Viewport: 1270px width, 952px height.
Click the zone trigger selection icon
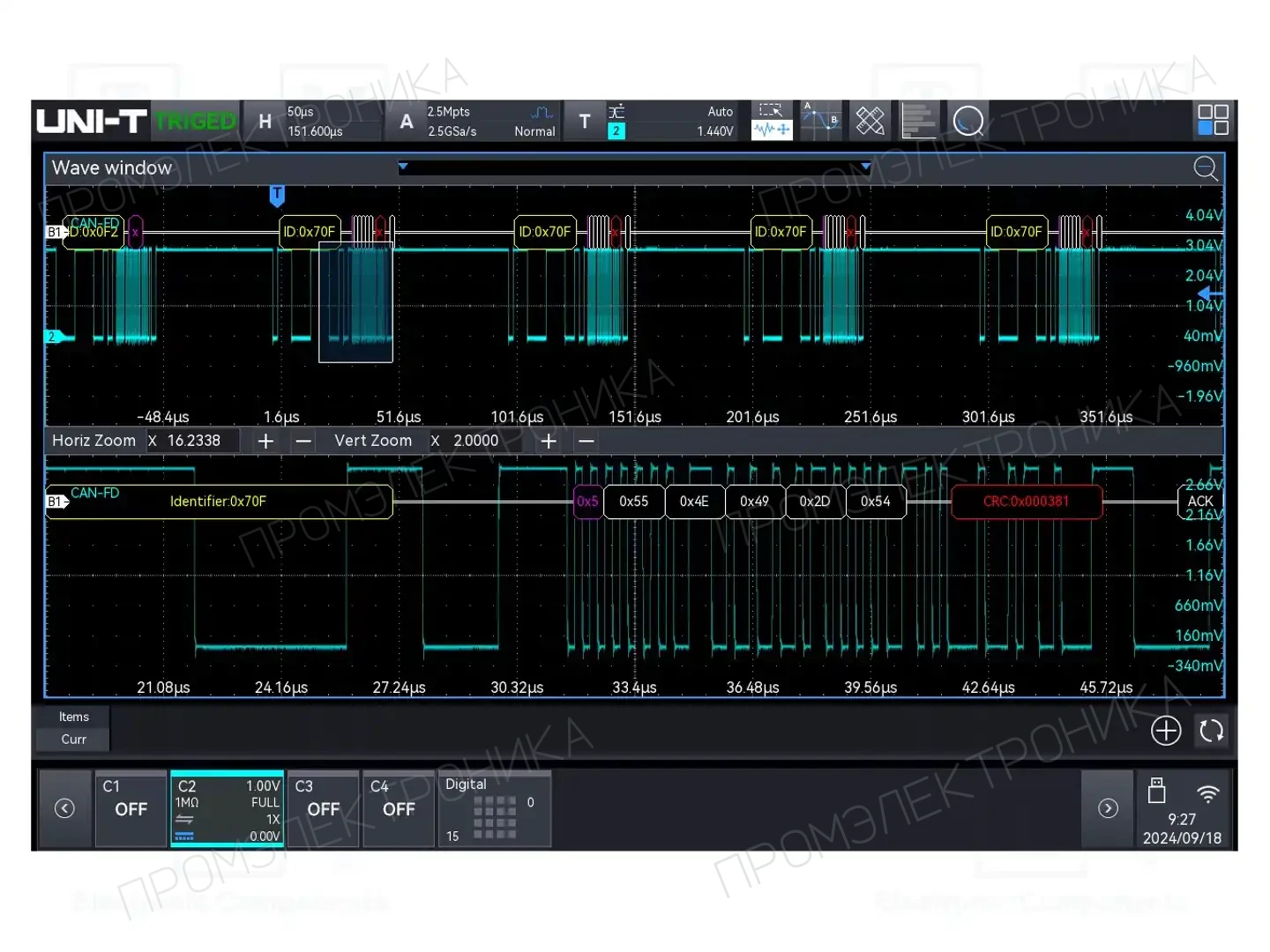tap(772, 110)
